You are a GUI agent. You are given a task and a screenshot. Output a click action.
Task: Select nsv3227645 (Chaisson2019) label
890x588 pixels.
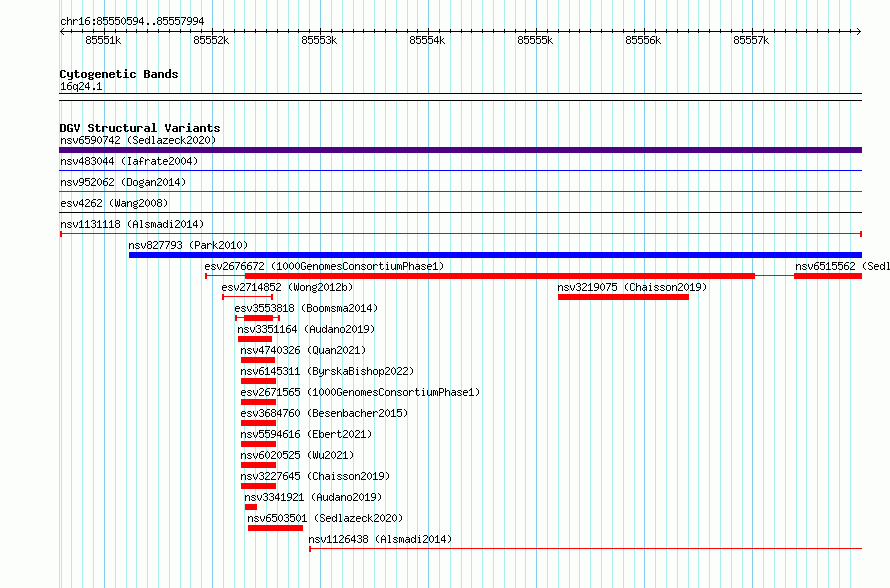click(315, 476)
